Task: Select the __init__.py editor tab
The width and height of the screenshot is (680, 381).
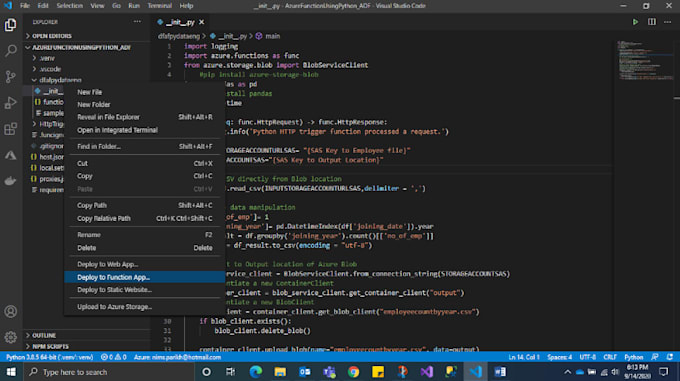Action: [x=180, y=22]
